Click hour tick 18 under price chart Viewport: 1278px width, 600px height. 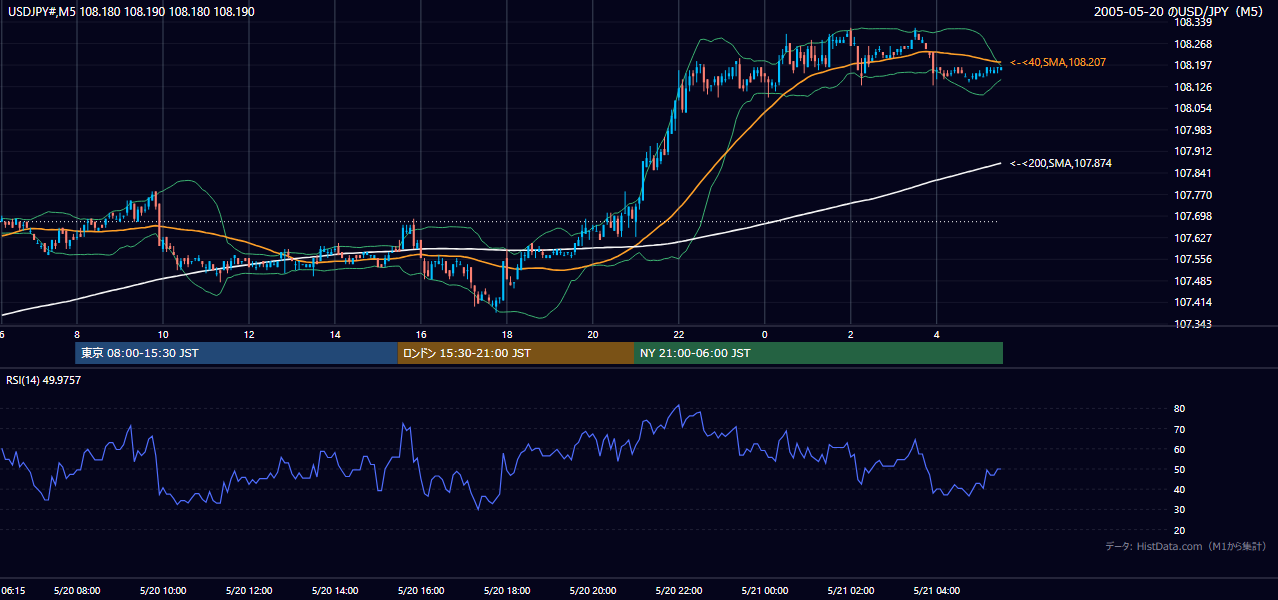(x=507, y=335)
